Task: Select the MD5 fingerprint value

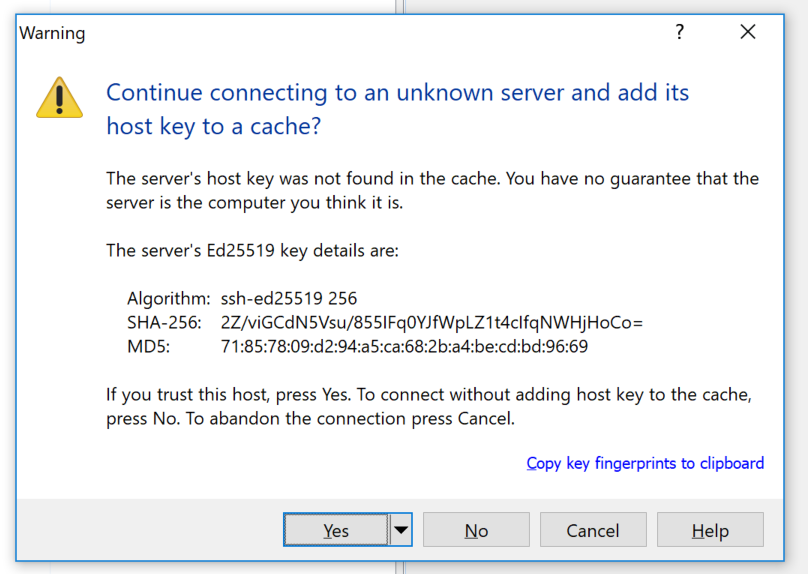Action: pos(404,347)
